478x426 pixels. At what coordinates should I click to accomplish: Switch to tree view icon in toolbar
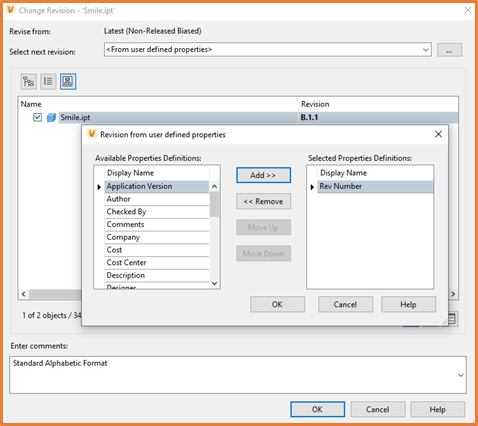click(x=28, y=82)
